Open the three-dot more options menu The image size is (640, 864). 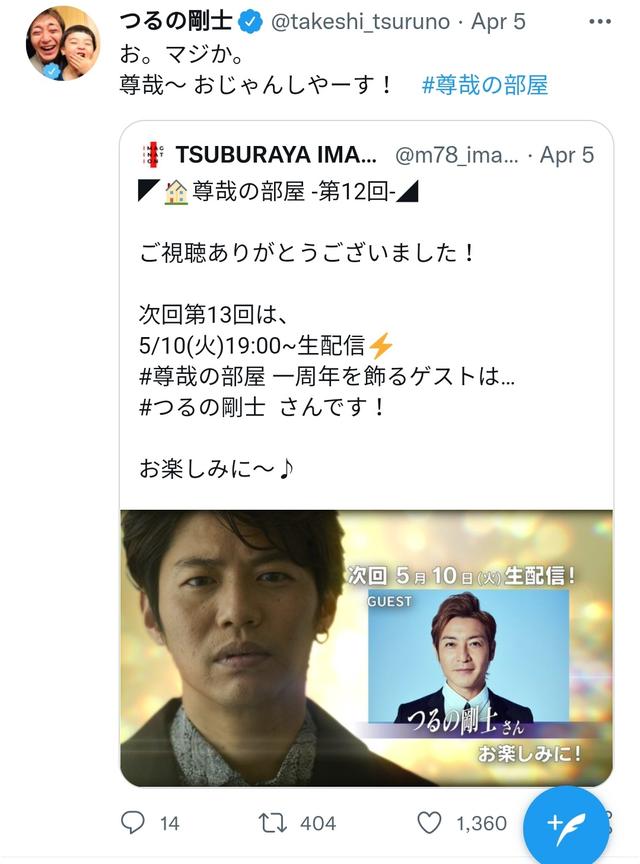click(600, 22)
